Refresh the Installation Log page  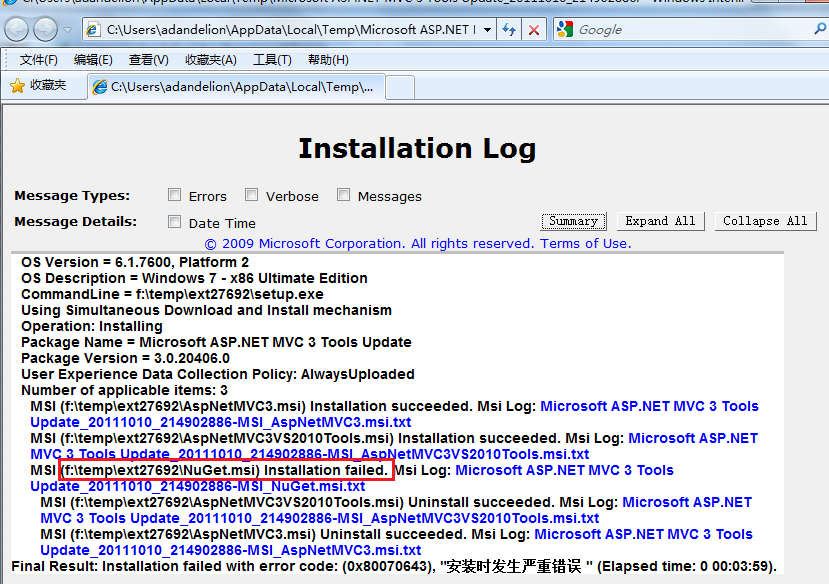point(508,30)
